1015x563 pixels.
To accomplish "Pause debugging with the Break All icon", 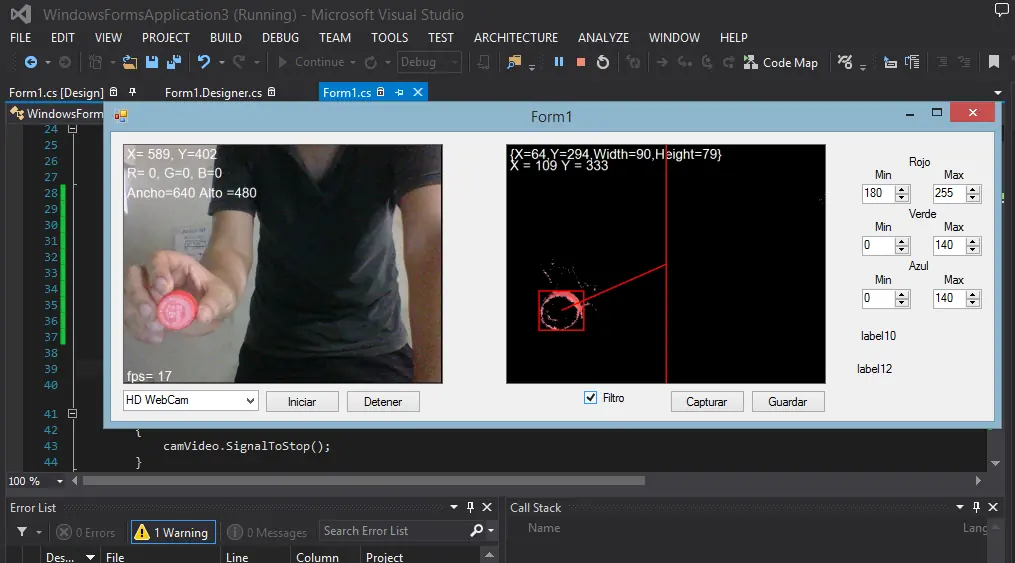I will click(x=559, y=61).
